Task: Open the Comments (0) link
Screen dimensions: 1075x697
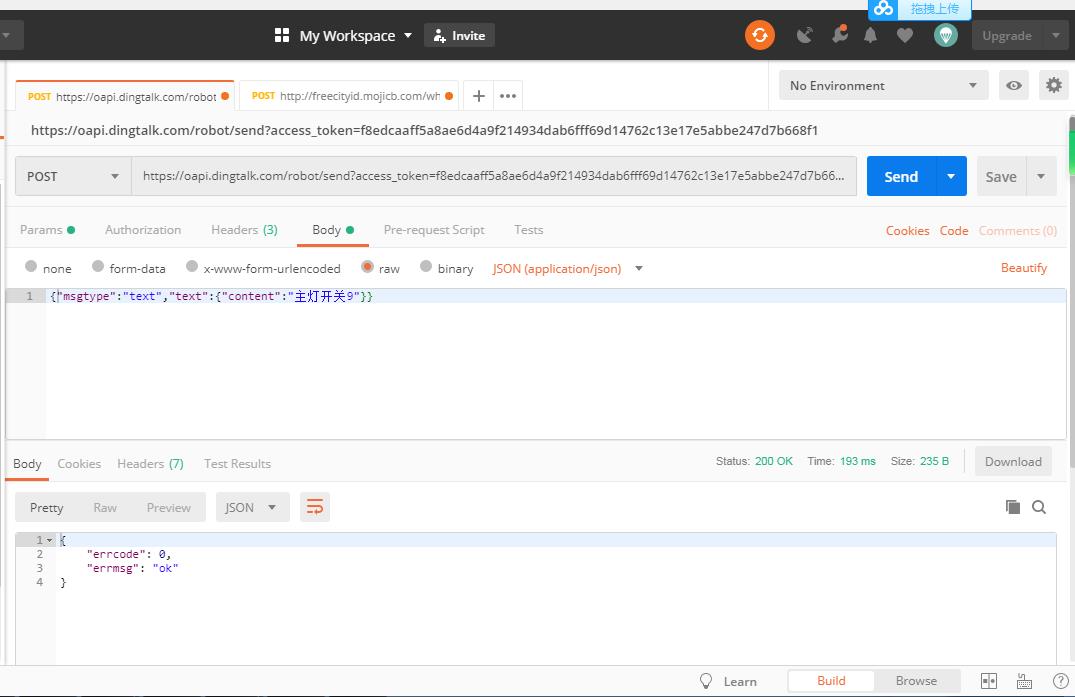Action: 1017,230
